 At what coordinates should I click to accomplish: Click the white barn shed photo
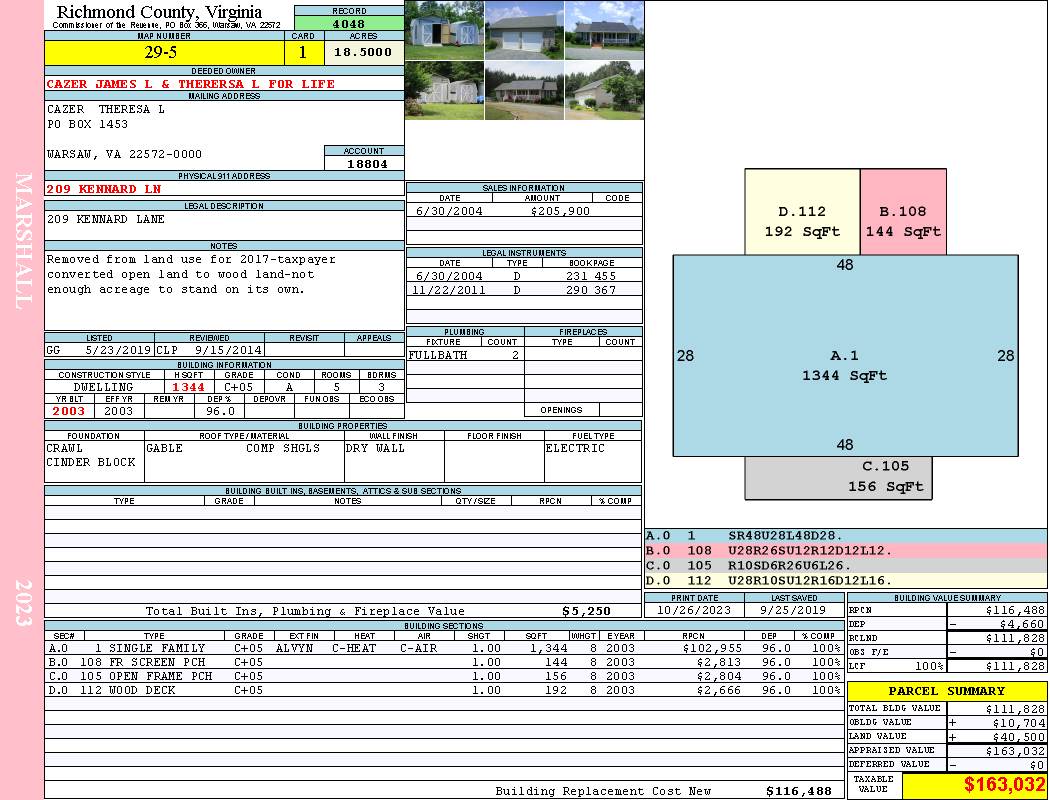[x=445, y=90]
